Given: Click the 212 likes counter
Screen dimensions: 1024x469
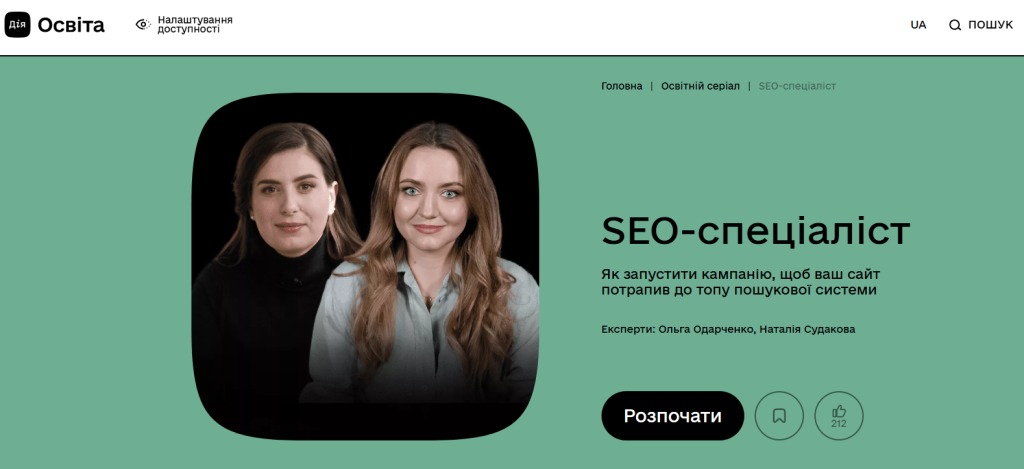Looking at the screenshot, I should (x=839, y=424).
